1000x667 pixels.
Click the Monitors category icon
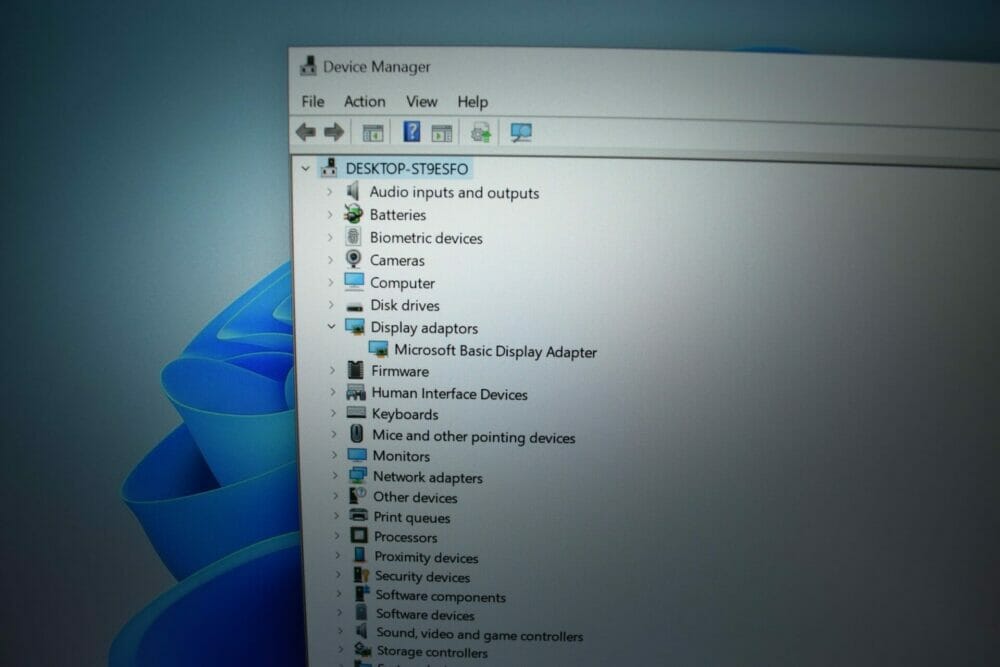(x=357, y=455)
